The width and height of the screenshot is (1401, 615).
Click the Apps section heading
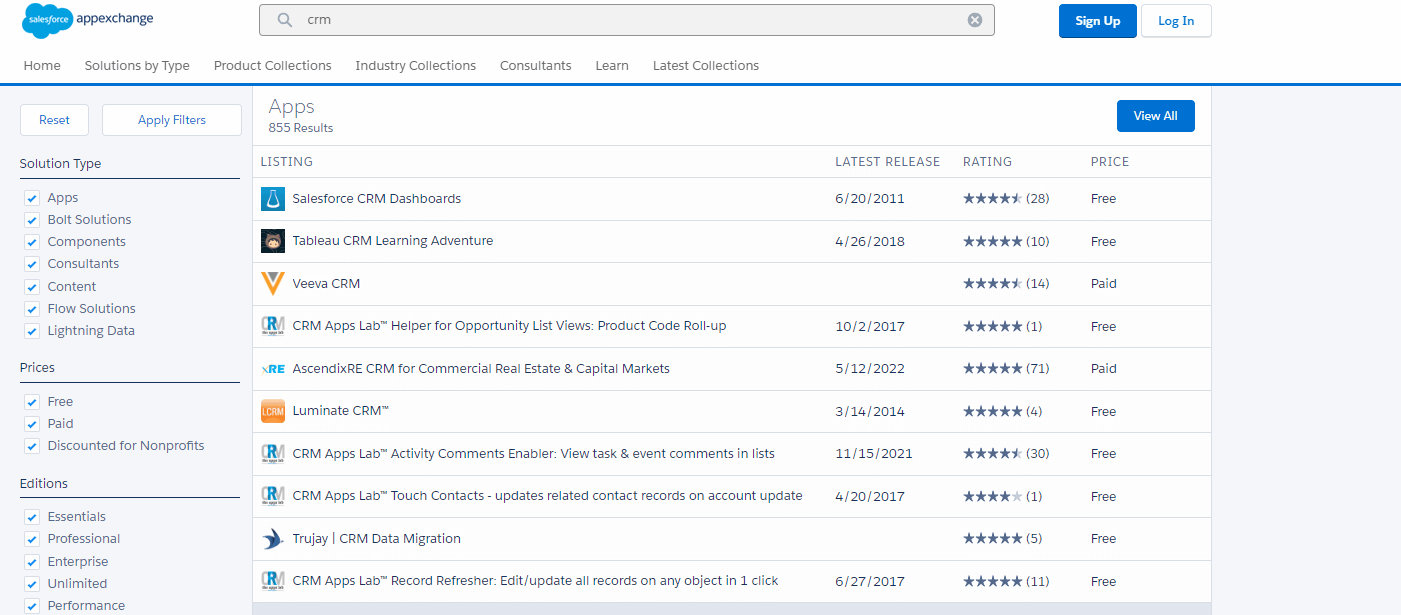(x=292, y=106)
